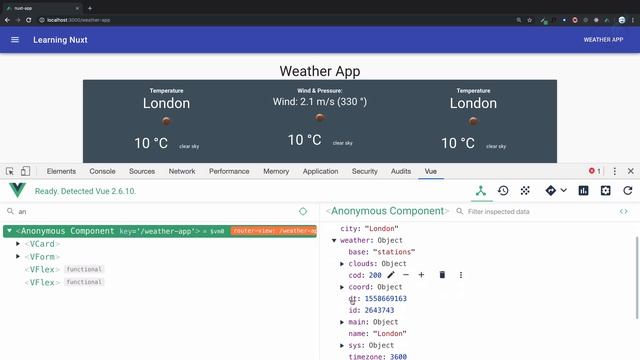Click the city "London" data value

pyautogui.click(x=381, y=229)
